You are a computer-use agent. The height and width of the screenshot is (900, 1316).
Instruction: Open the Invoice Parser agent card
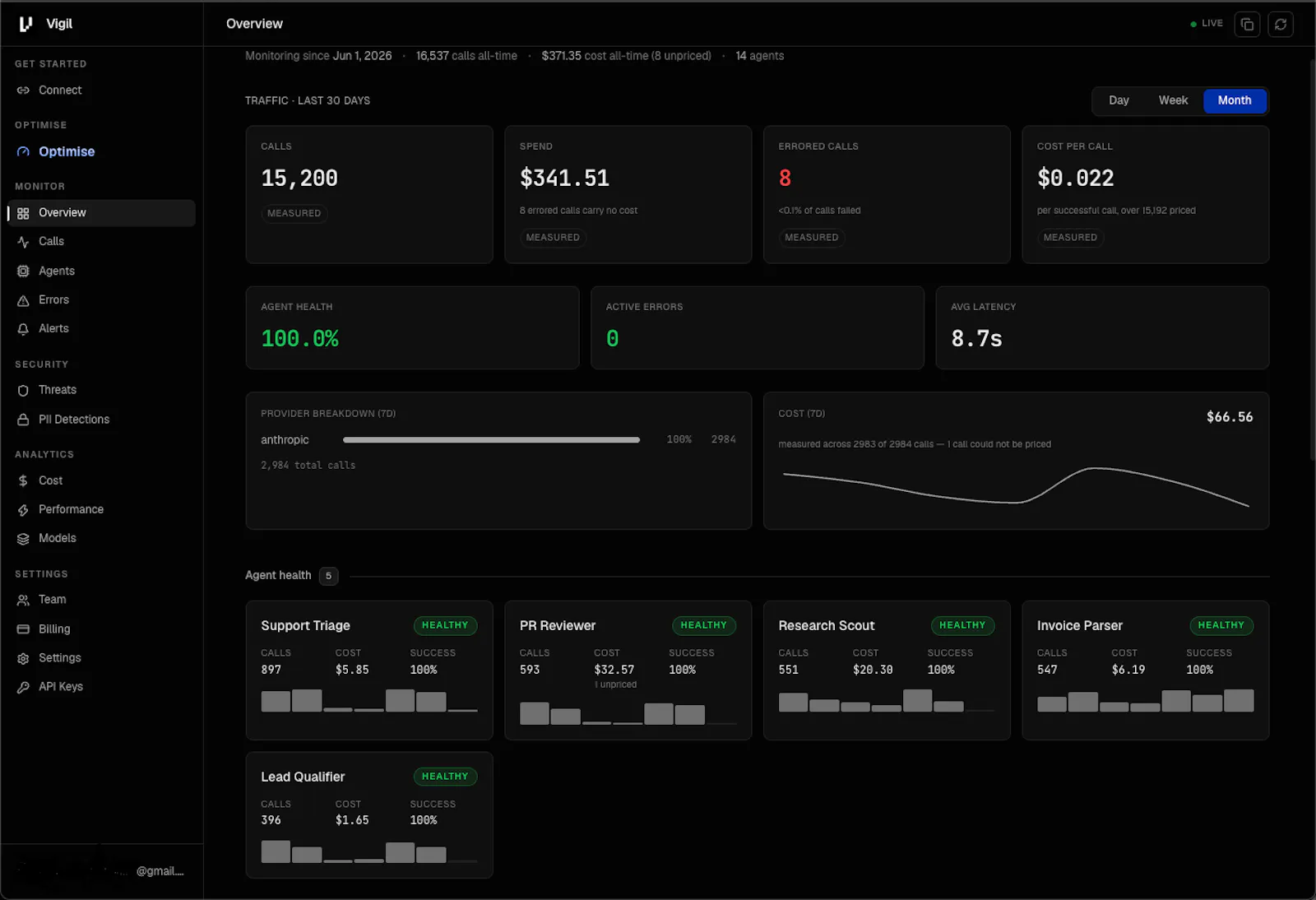(1146, 670)
